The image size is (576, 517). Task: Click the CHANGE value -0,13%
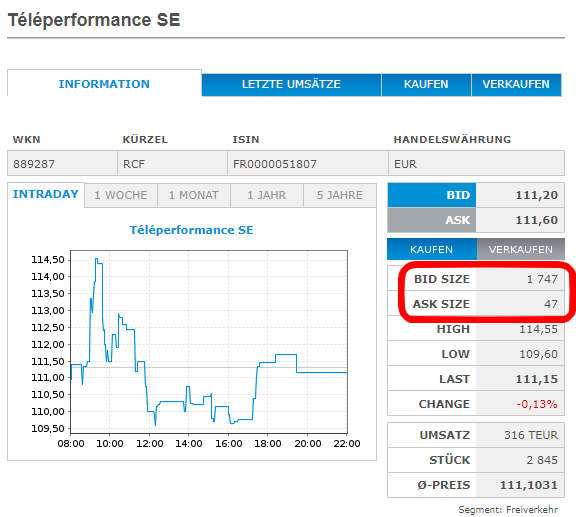point(537,404)
